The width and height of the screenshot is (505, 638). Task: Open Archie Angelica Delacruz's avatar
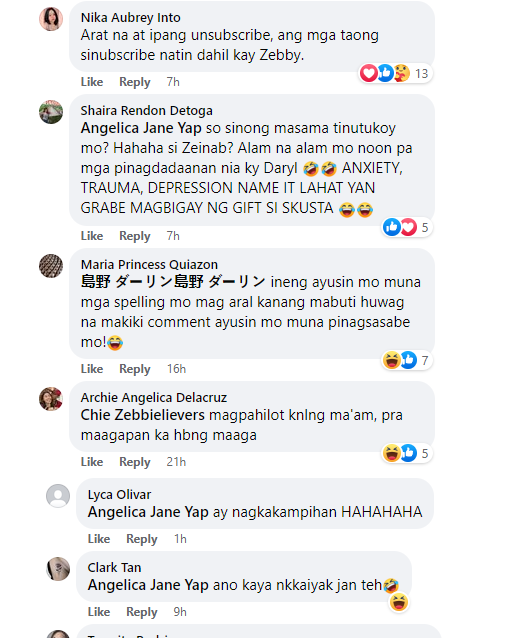point(51,399)
